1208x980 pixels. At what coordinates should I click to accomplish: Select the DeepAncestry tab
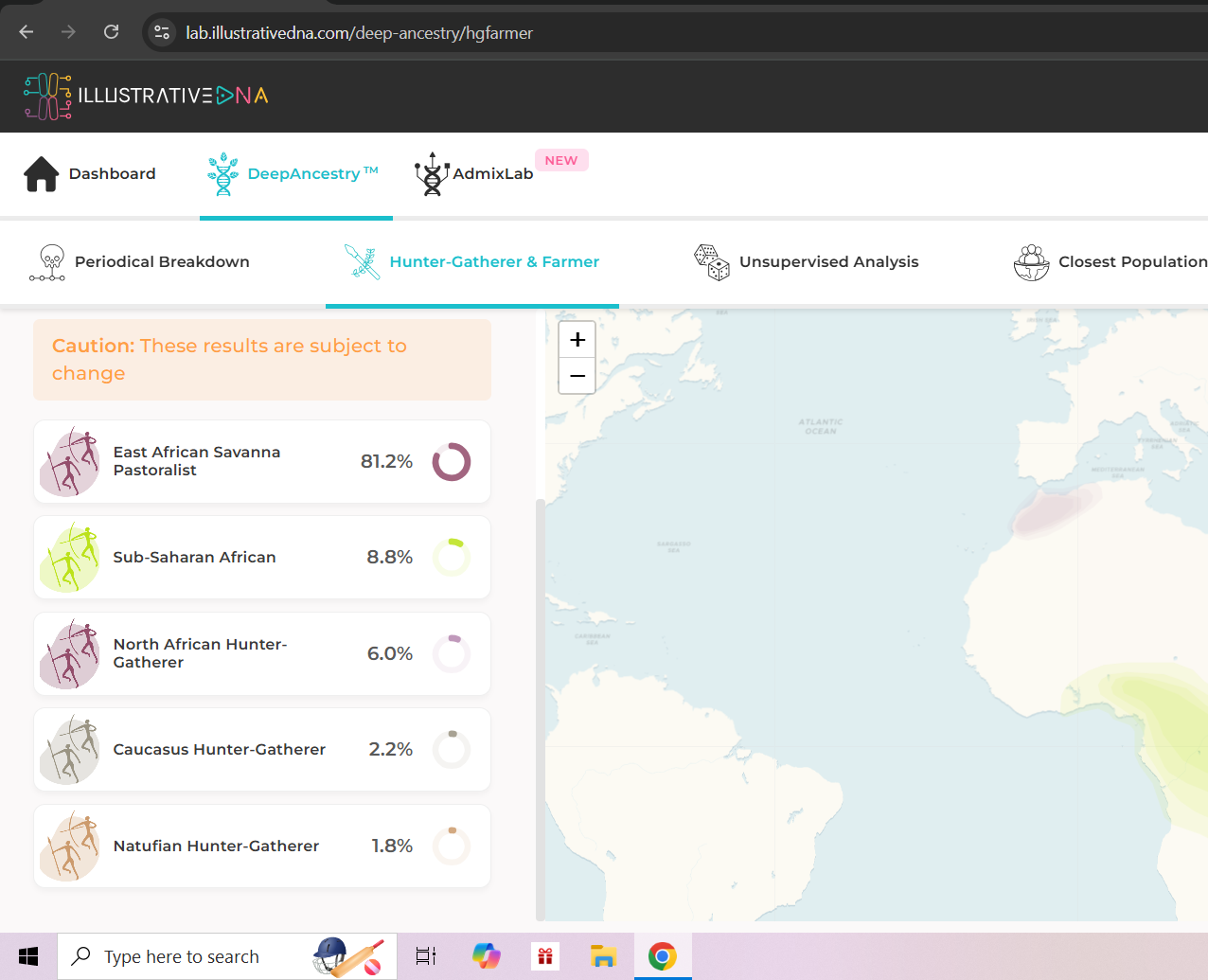pos(295,174)
